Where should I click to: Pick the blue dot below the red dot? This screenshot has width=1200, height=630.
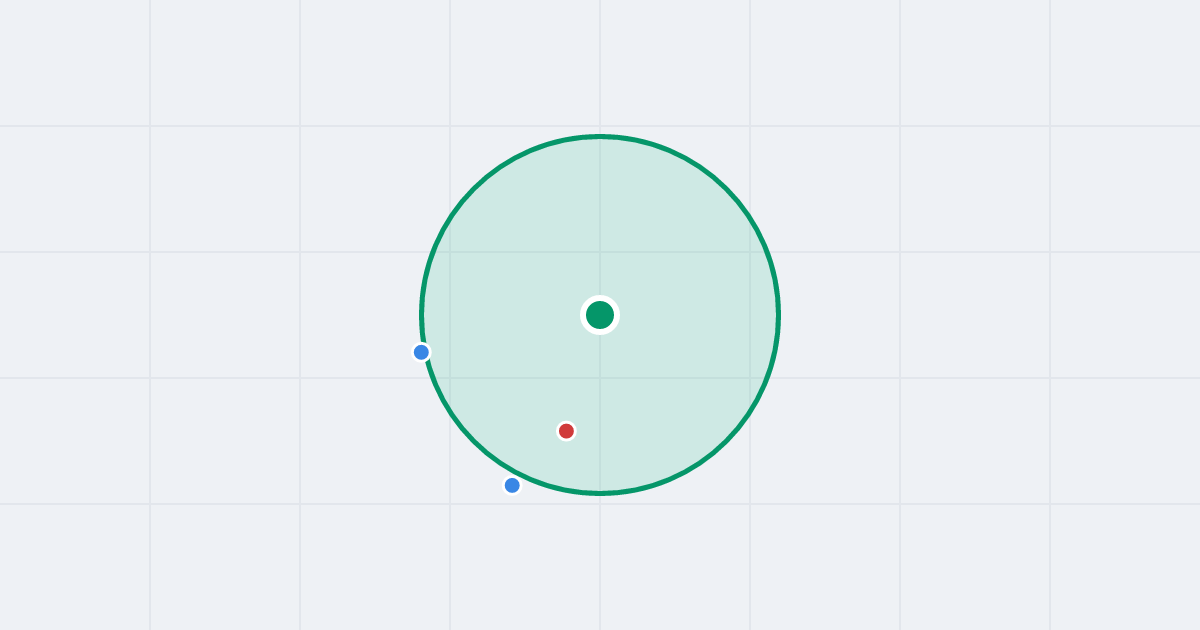coord(512,485)
